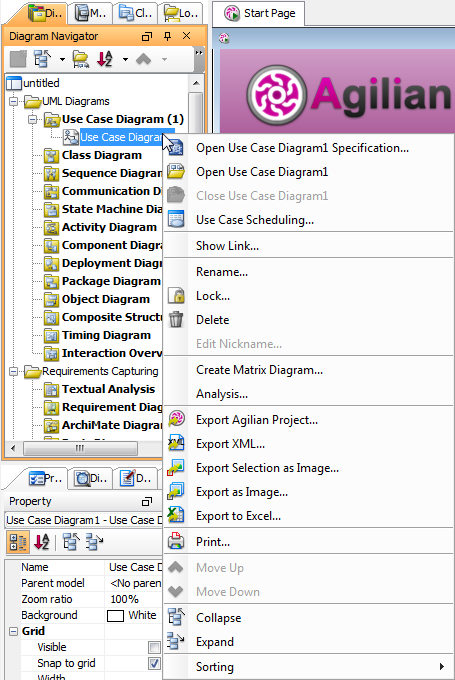Click the Agilian icon below Start Page tab
This screenshot has height=680, width=455.
click(224, 38)
